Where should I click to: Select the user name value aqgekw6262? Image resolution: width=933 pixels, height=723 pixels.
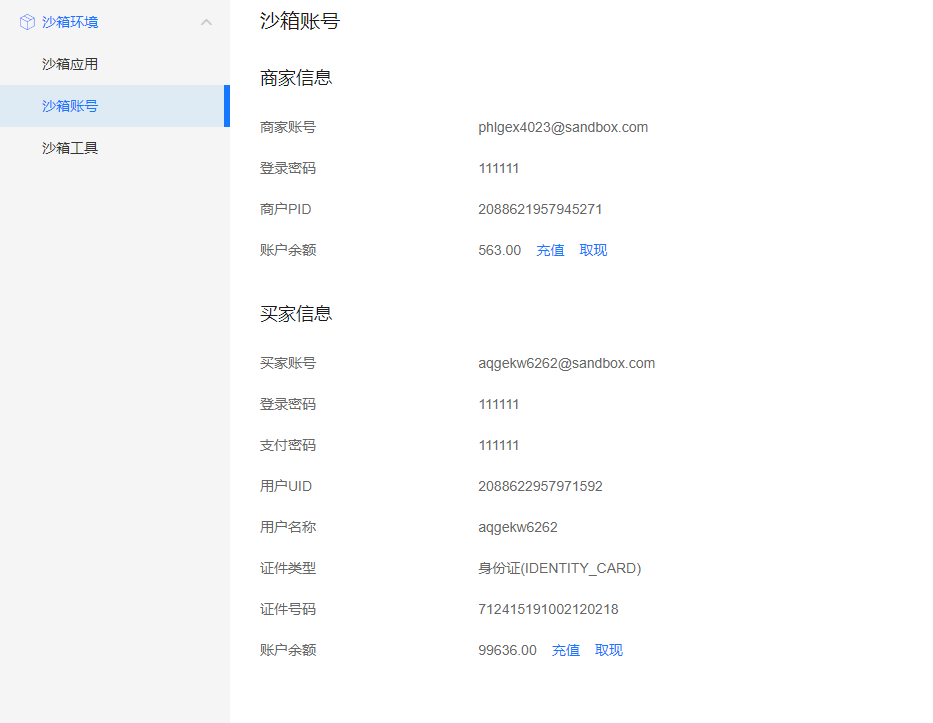[518, 527]
